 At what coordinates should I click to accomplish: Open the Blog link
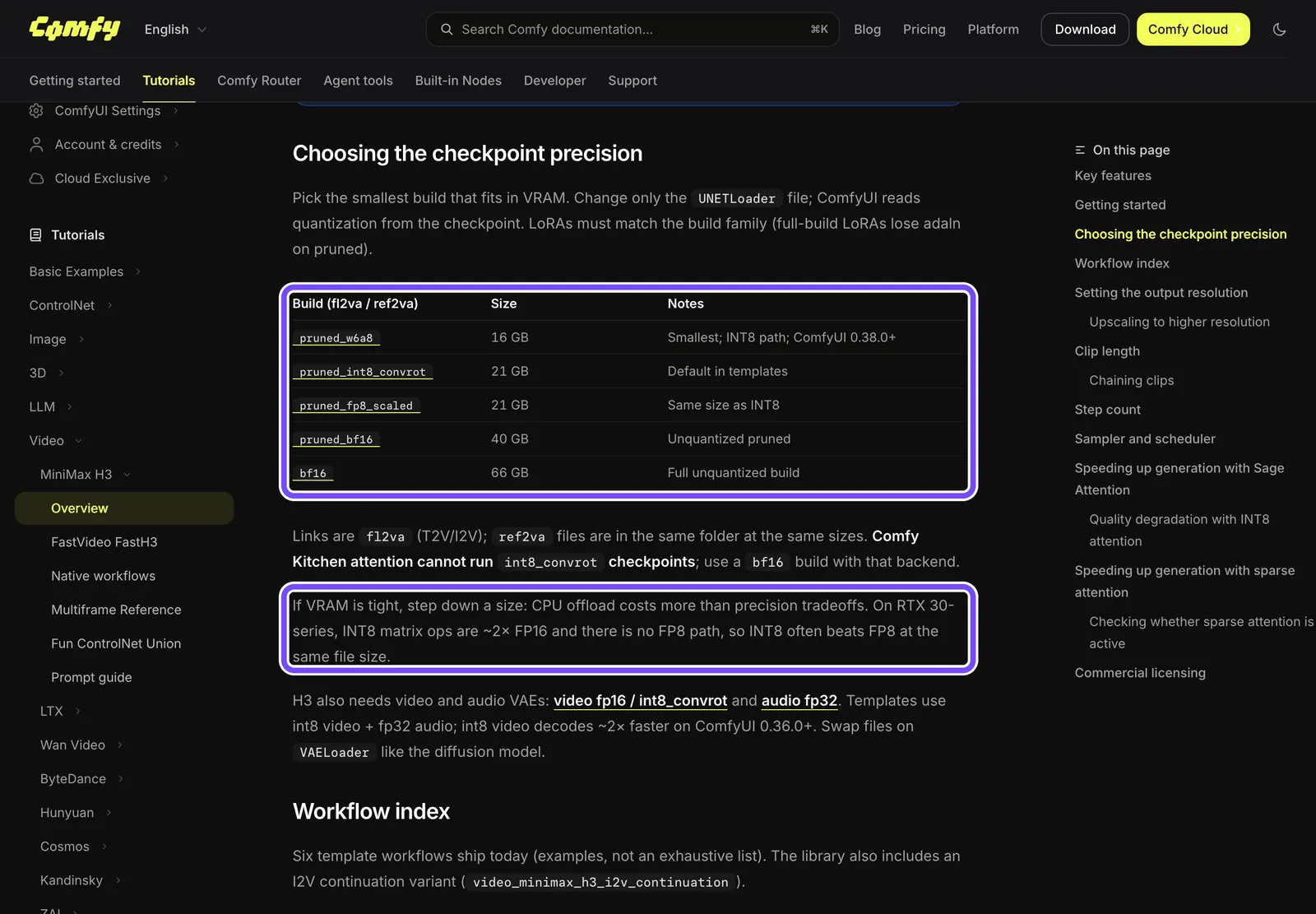[x=867, y=30]
